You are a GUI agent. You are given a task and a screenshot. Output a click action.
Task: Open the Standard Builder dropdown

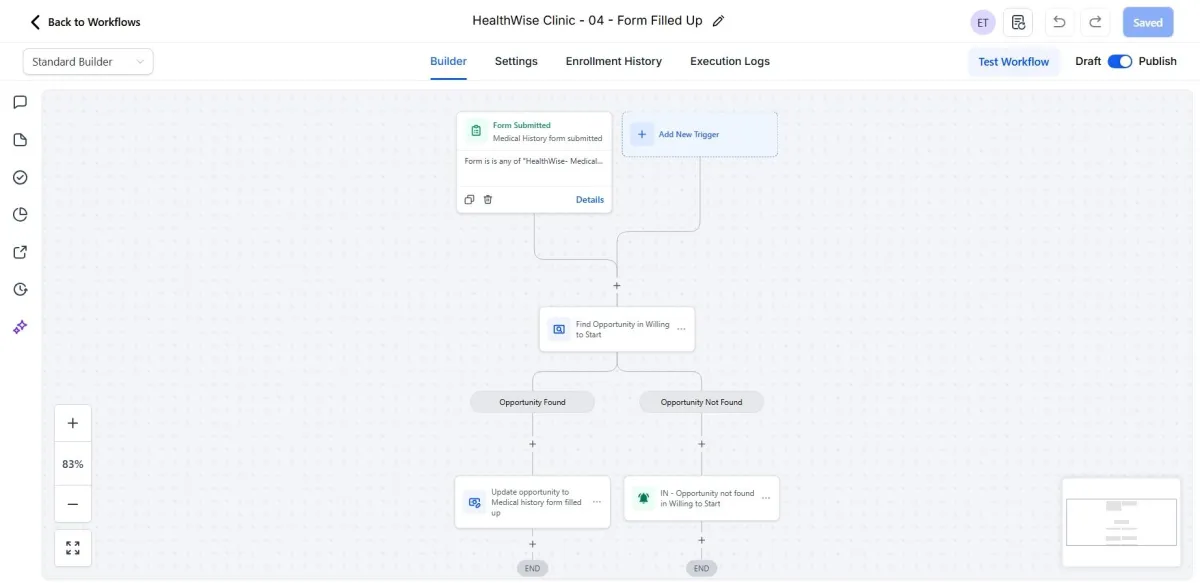tap(88, 62)
